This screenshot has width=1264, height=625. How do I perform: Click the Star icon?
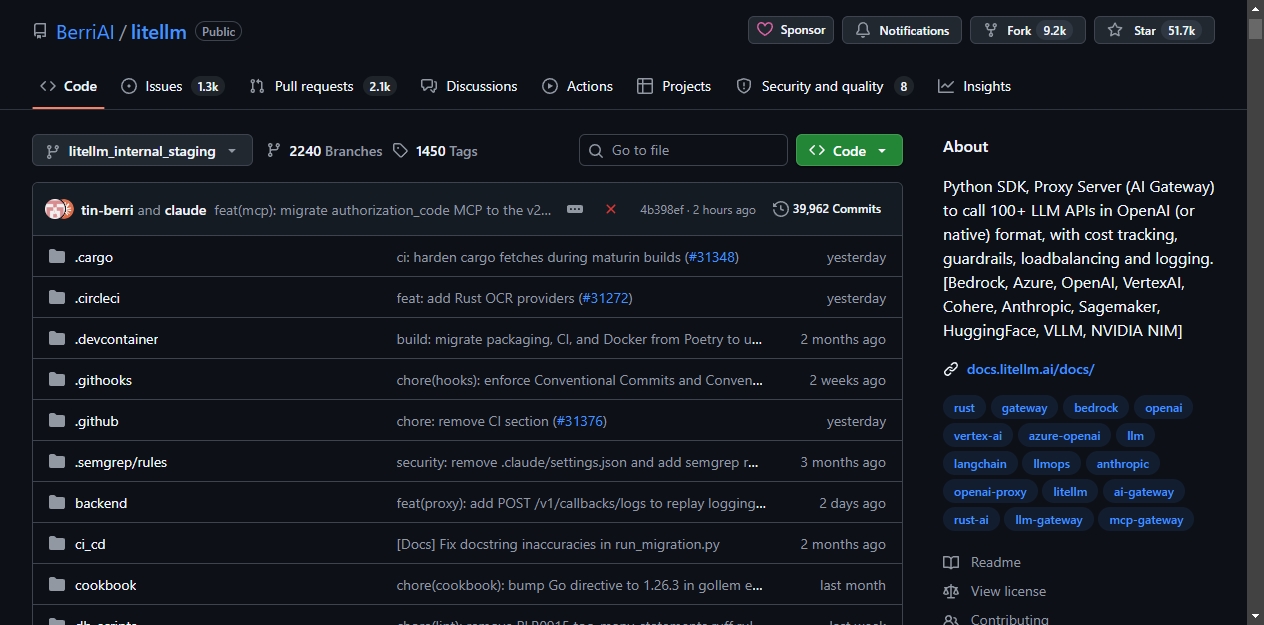tap(1115, 30)
